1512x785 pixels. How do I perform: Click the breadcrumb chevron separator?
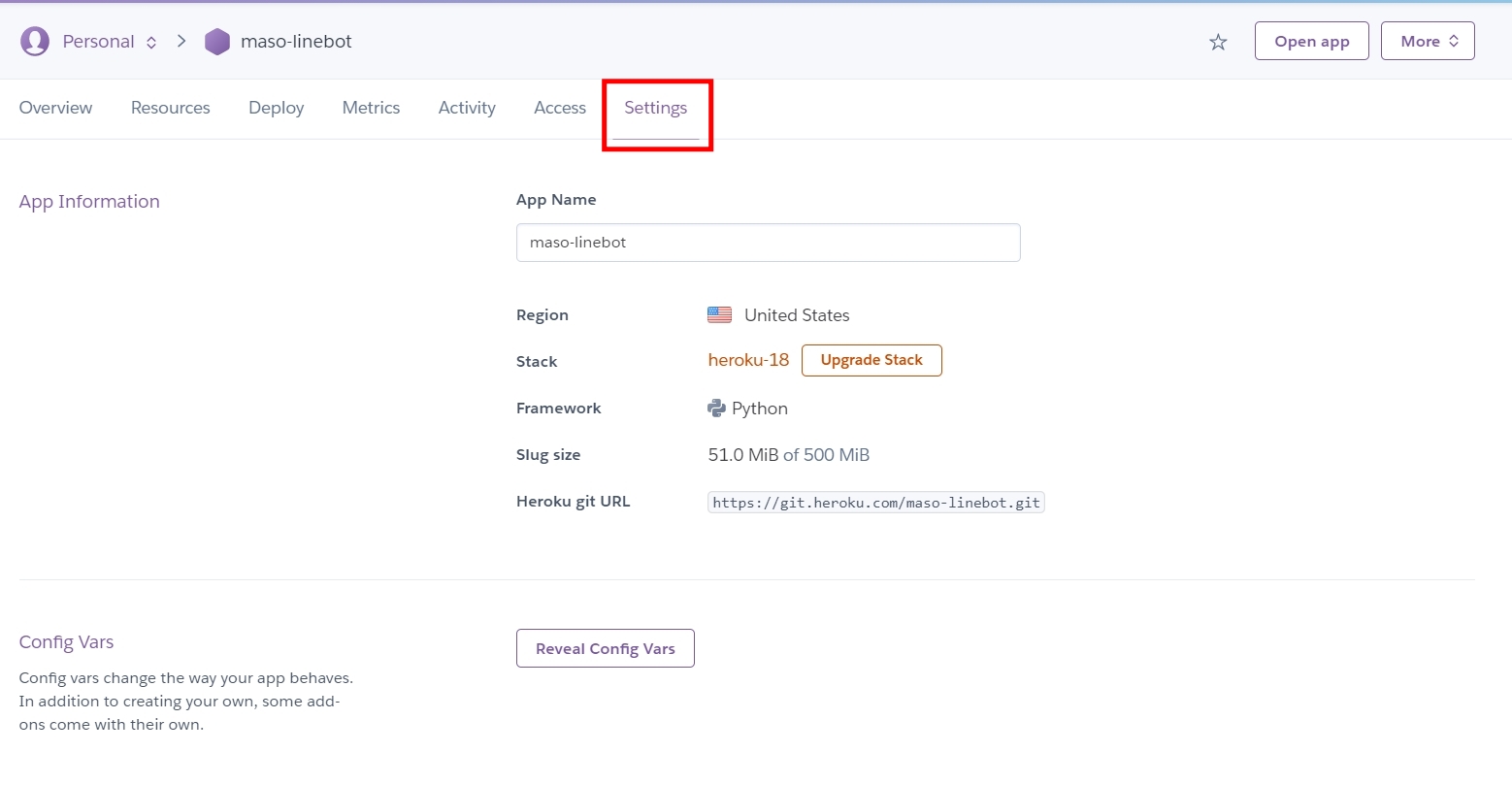tap(181, 41)
